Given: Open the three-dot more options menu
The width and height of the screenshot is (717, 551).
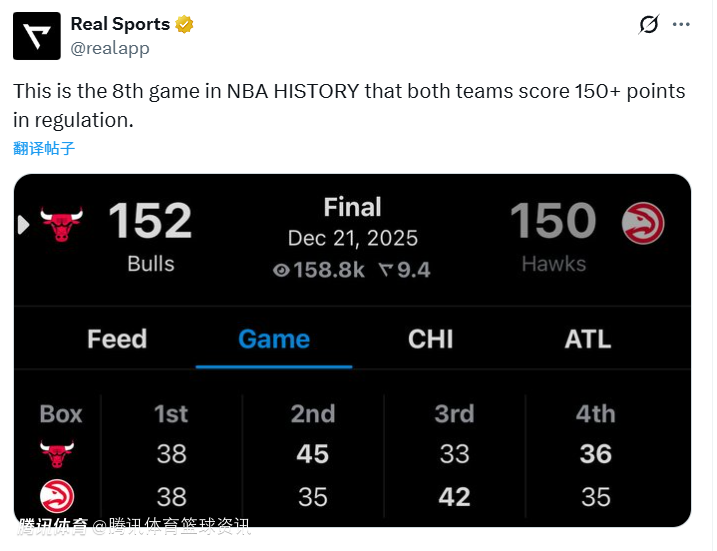Looking at the screenshot, I should coord(681,25).
